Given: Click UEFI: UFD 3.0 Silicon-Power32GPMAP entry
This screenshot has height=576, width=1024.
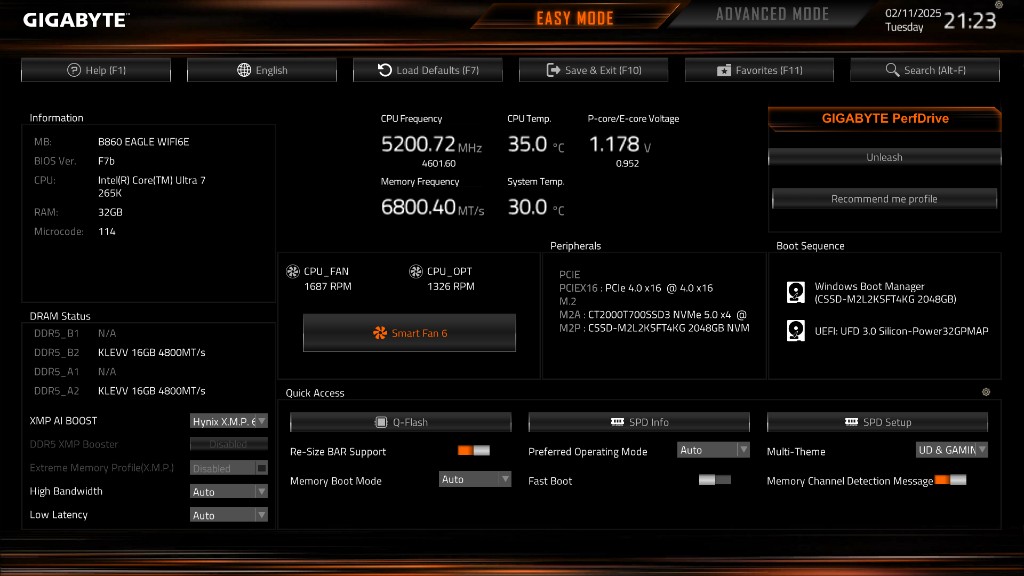Looking at the screenshot, I should 901,331.
